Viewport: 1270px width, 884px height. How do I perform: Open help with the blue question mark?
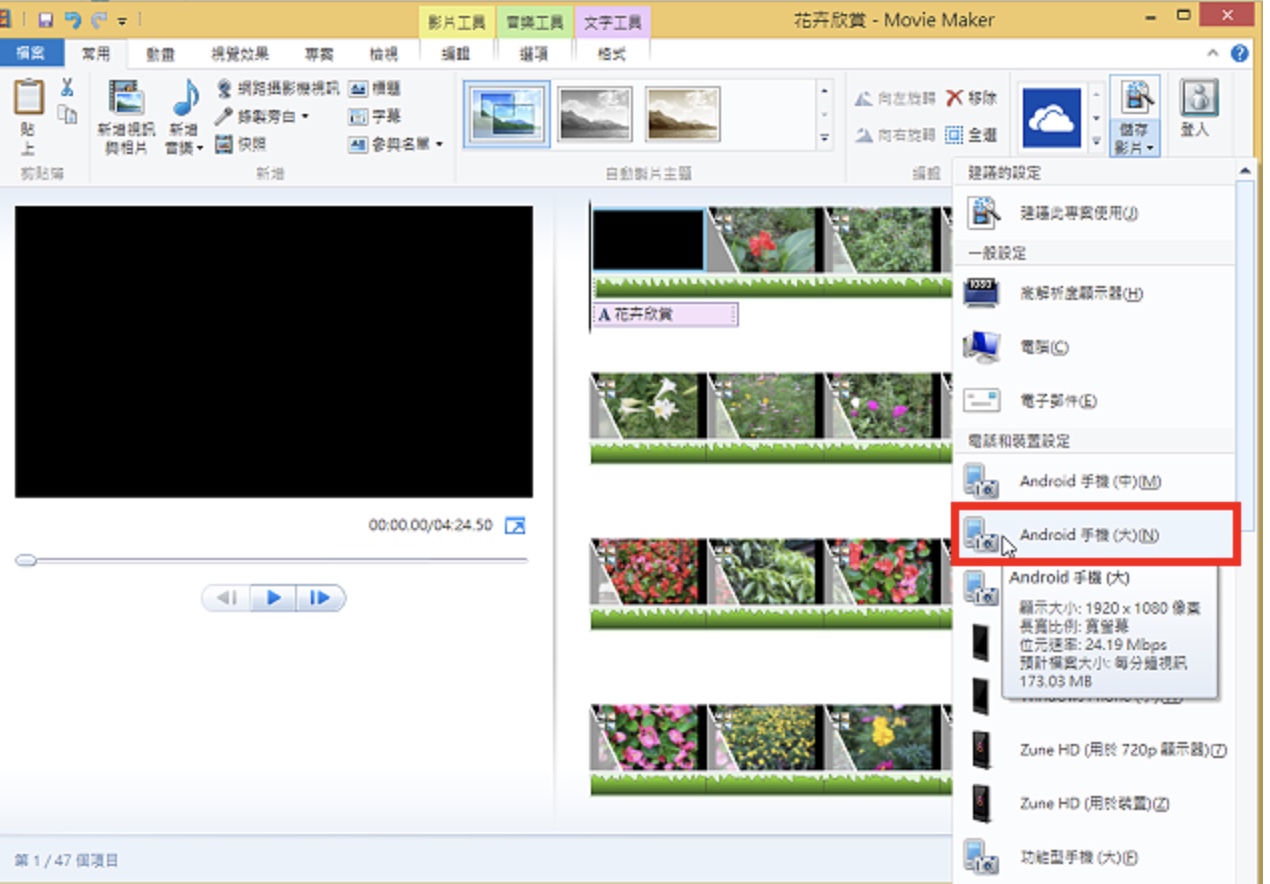point(1240,54)
